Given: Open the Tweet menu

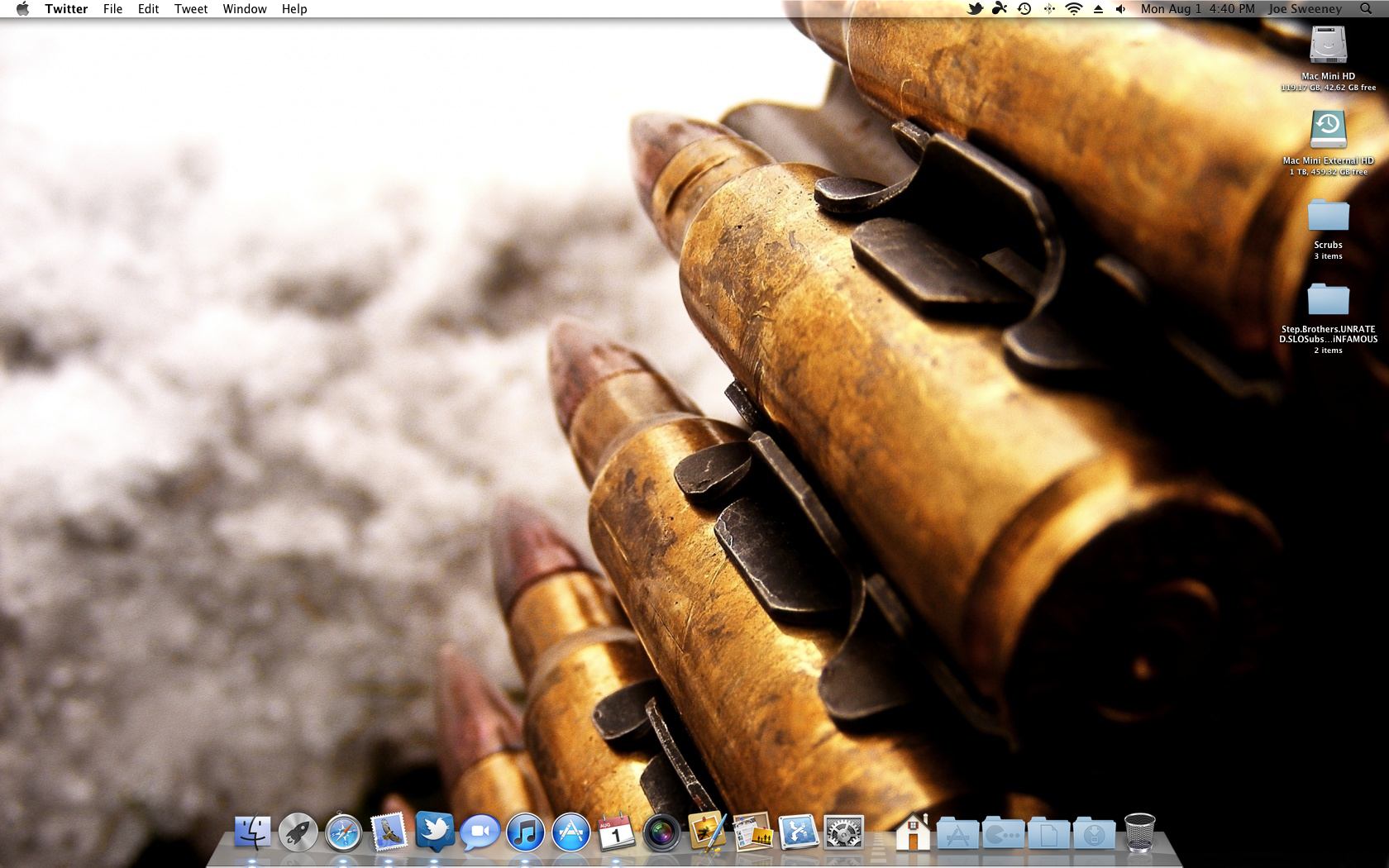Looking at the screenshot, I should coord(191,9).
